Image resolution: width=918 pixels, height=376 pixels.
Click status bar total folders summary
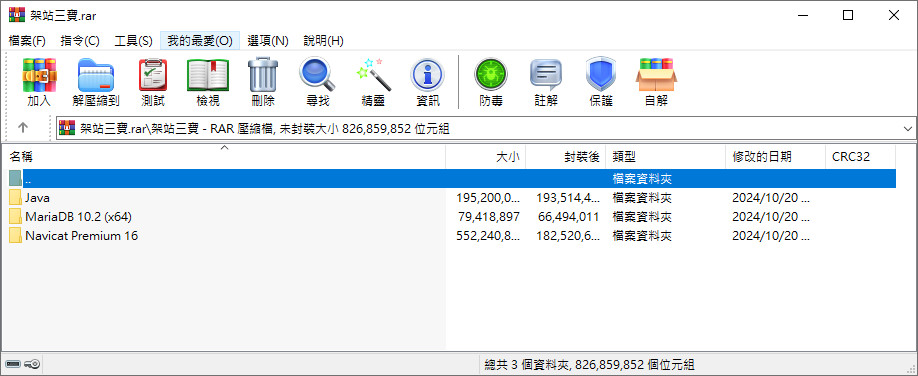(x=590, y=365)
